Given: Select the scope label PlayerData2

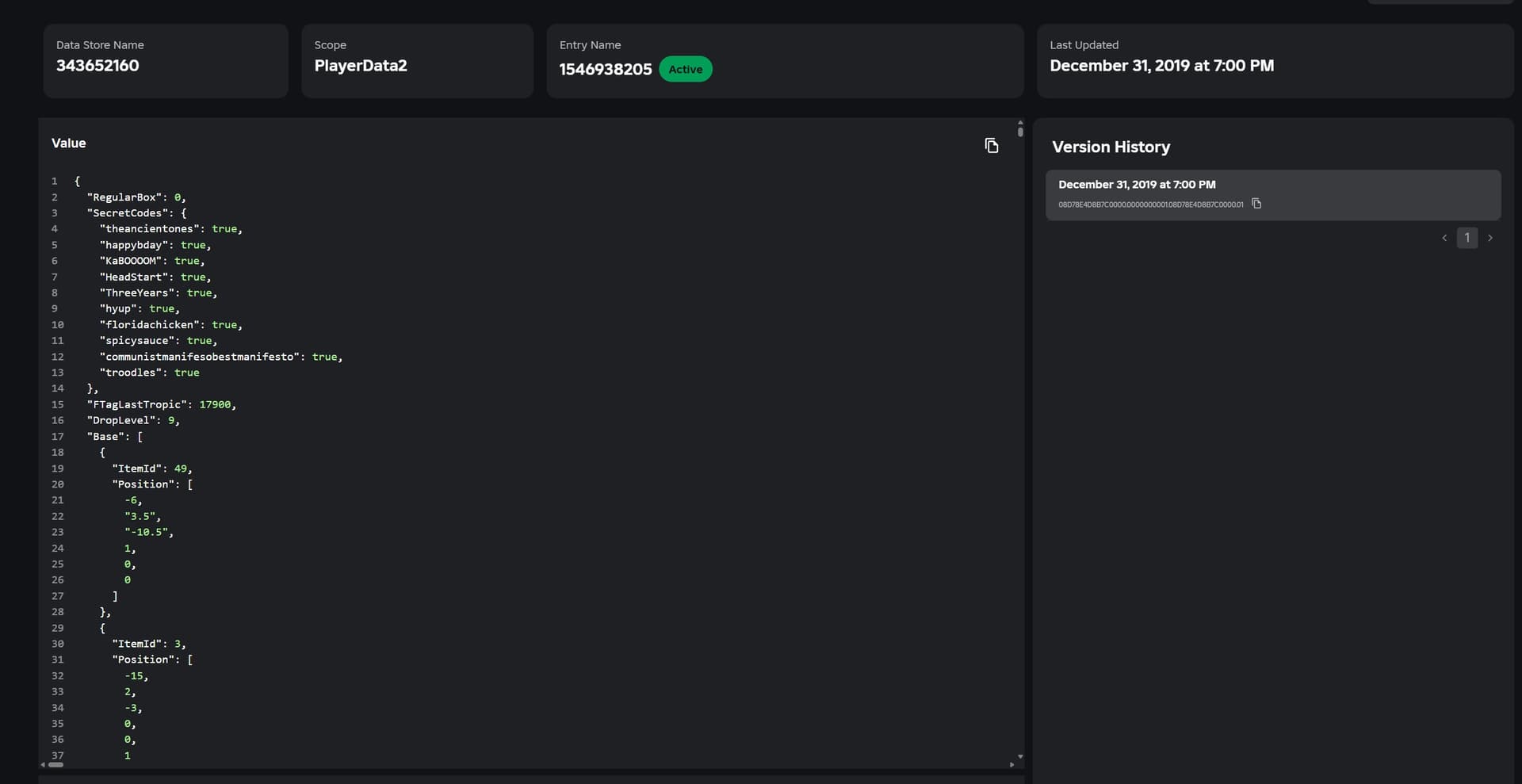Looking at the screenshot, I should [x=361, y=66].
